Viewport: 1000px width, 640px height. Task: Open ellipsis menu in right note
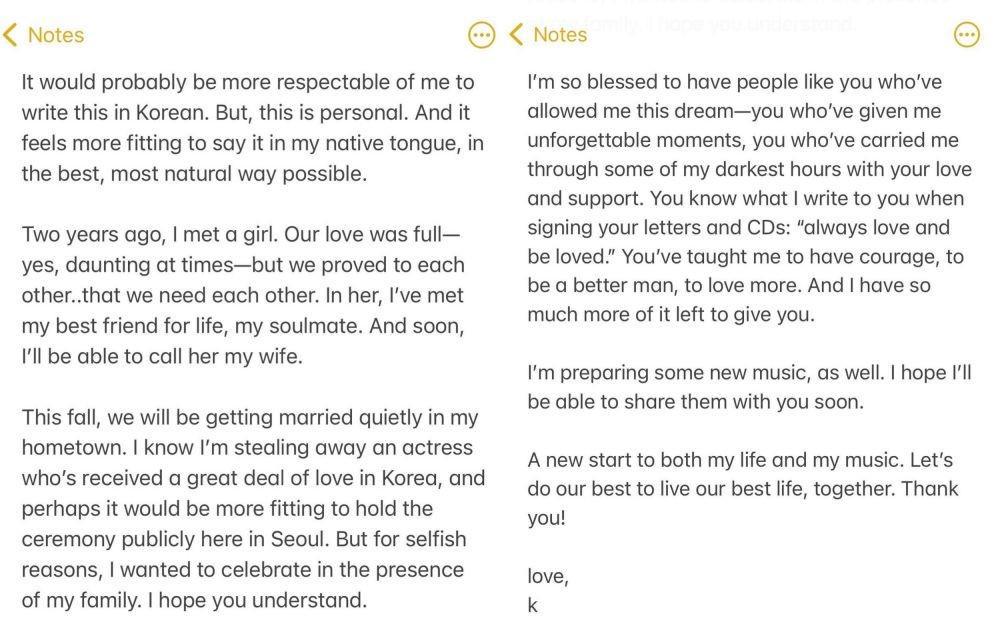pyautogui.click(x=967, y=34)
